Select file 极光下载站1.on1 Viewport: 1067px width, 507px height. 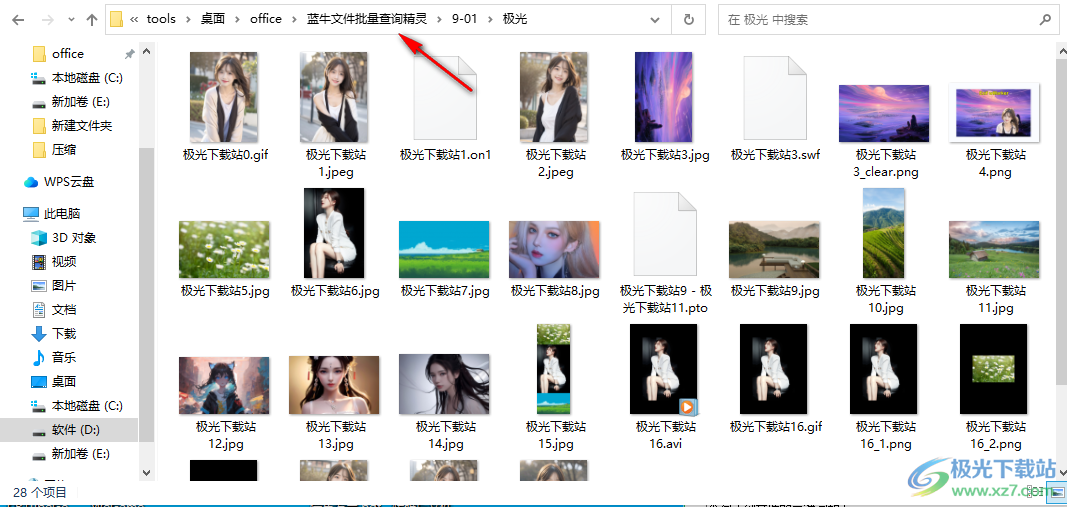pos(446,108)
